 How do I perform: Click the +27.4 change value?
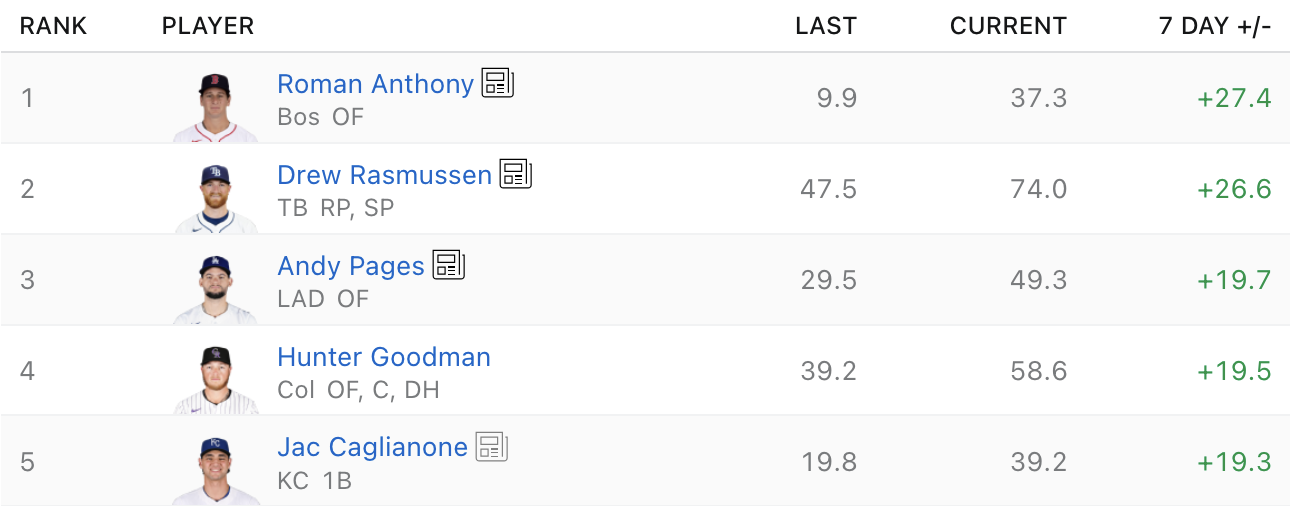pos(1233,98)
